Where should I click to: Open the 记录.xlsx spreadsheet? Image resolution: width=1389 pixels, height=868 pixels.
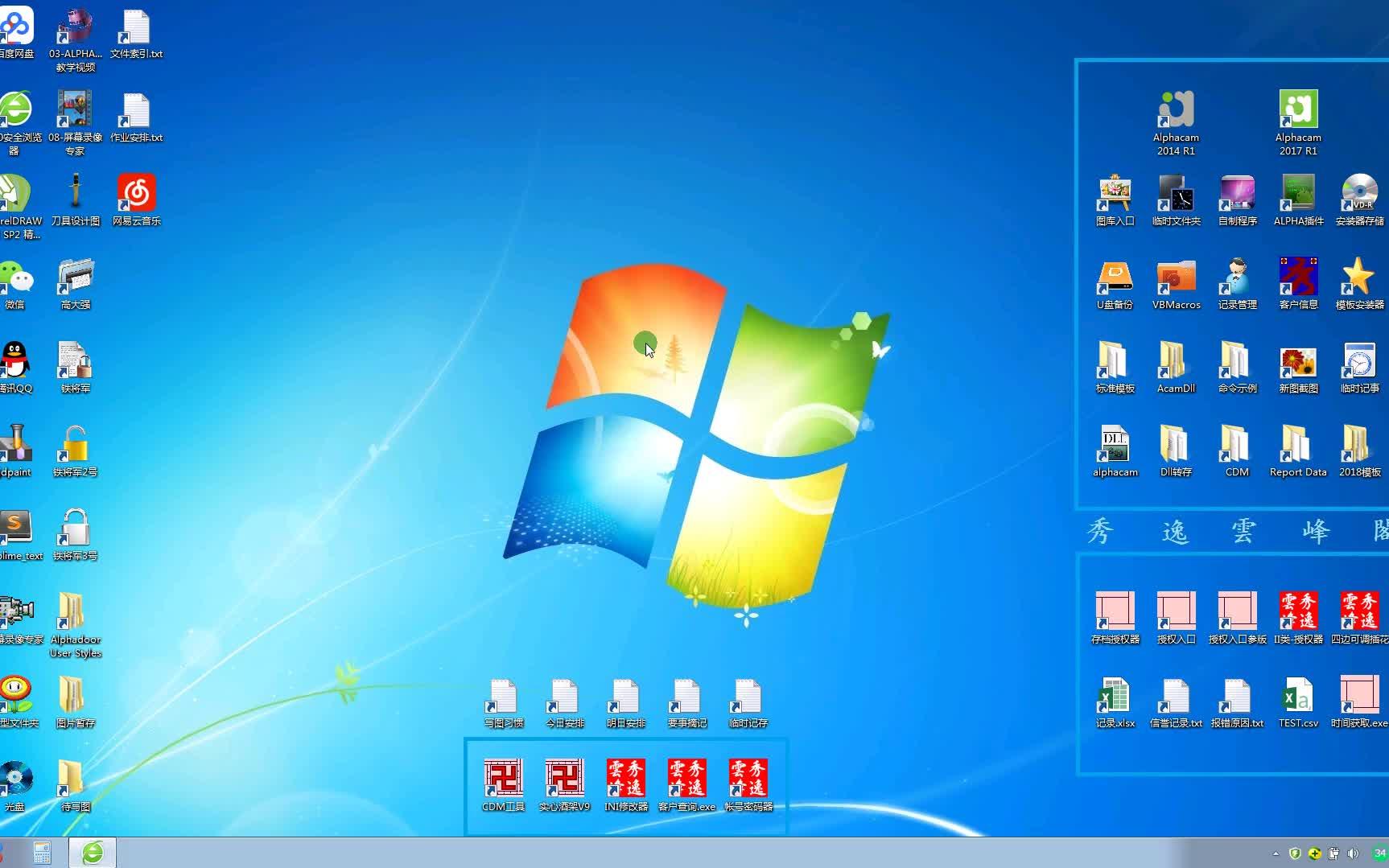tap(1114, 696)
